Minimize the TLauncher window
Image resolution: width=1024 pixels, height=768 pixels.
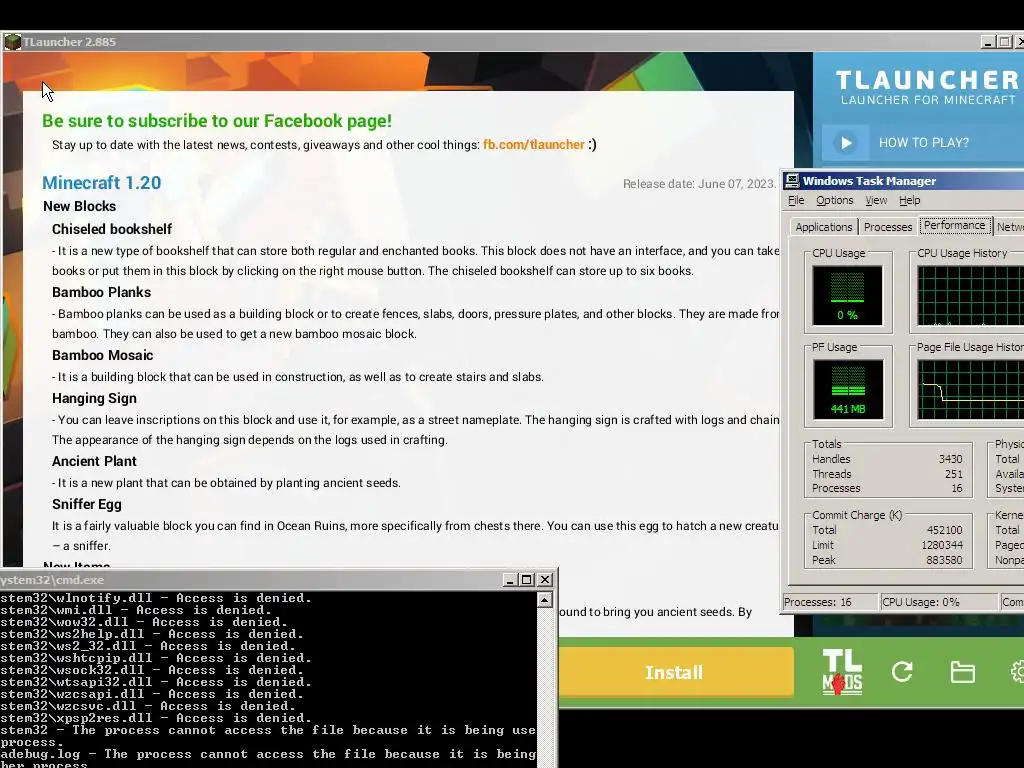pos(989,42)
